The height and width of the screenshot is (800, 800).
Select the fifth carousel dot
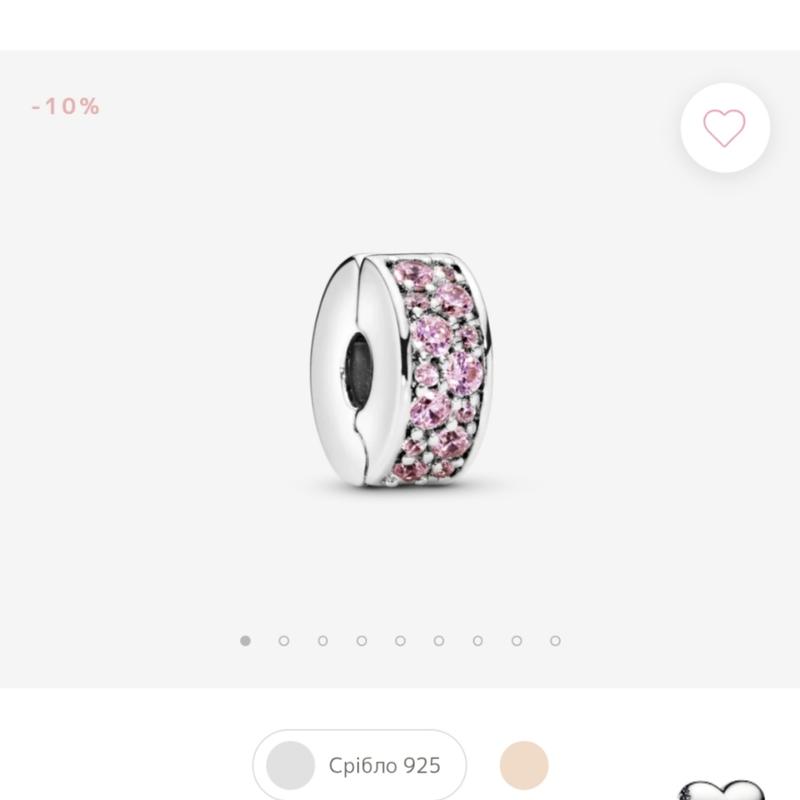[401, 640]
